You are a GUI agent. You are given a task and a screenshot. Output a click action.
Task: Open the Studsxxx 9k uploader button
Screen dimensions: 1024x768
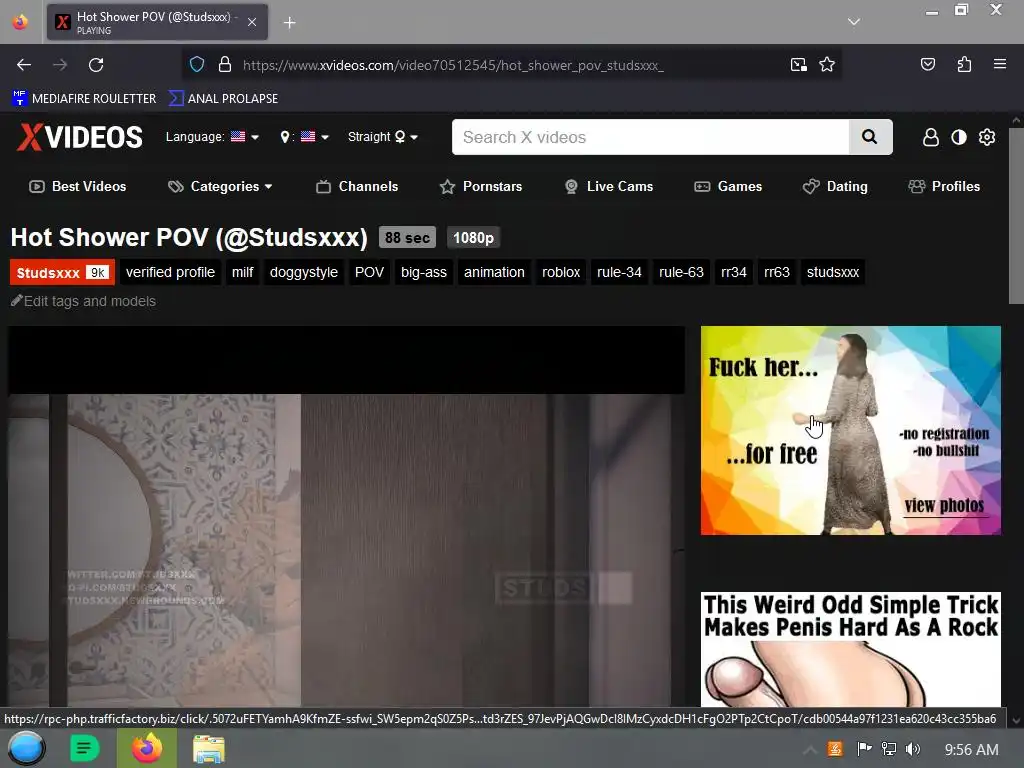(62, 272)
